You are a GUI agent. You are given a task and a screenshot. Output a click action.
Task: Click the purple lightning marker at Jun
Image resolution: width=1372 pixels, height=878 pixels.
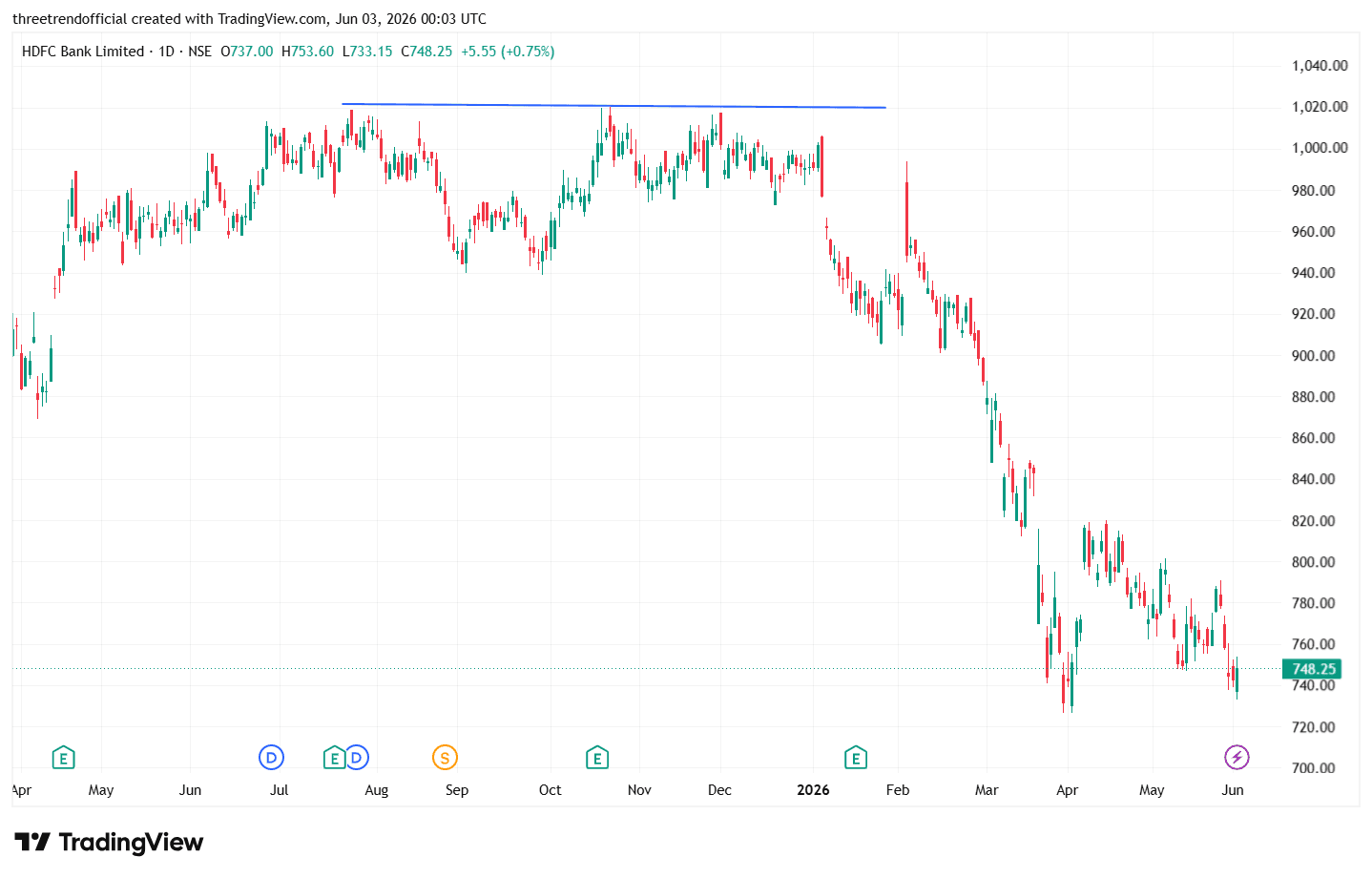tap(1237, 758)
